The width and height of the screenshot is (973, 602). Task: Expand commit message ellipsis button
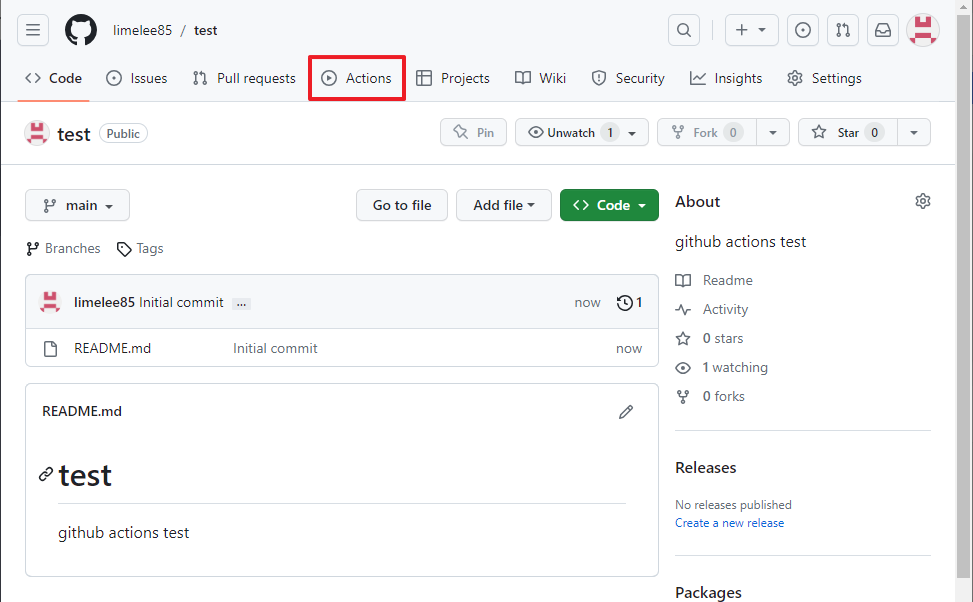point(241,303)
